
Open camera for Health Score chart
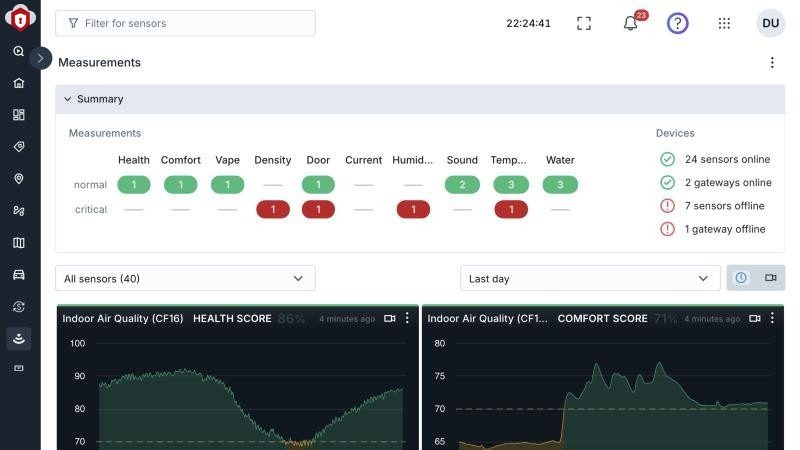point(390,318)
